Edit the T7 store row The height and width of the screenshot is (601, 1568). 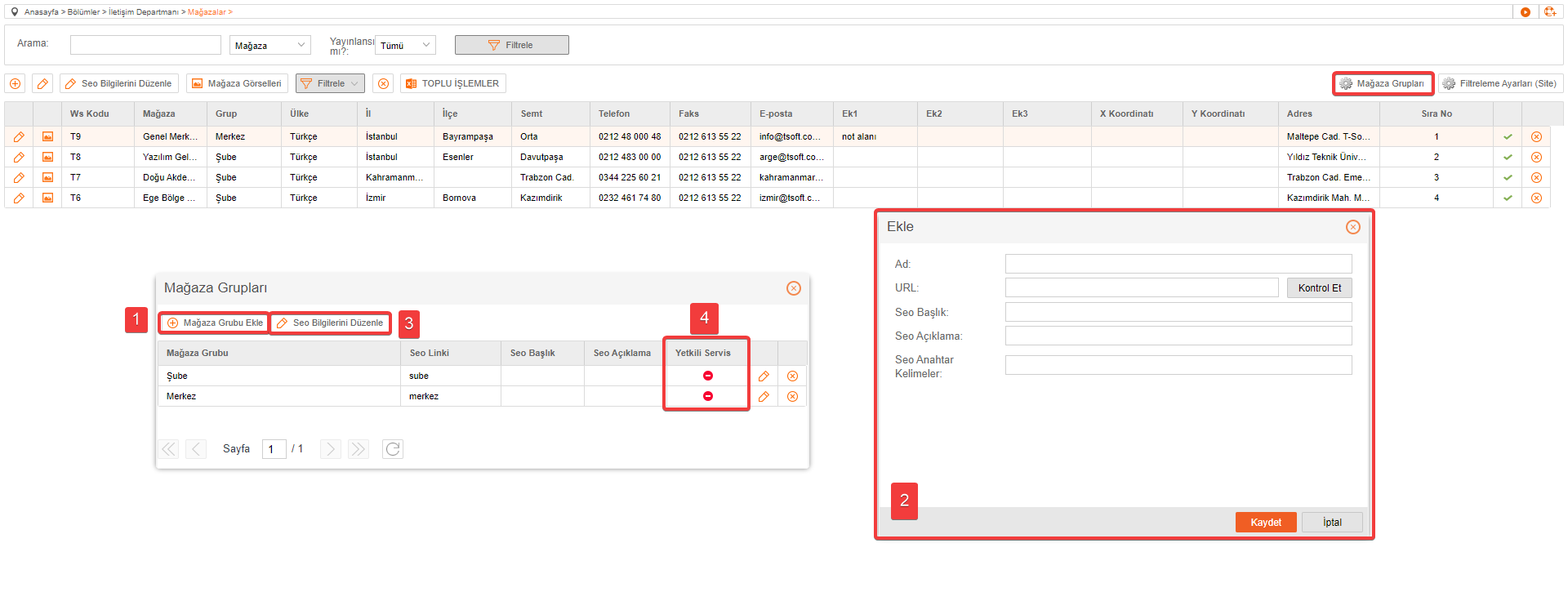19,177
